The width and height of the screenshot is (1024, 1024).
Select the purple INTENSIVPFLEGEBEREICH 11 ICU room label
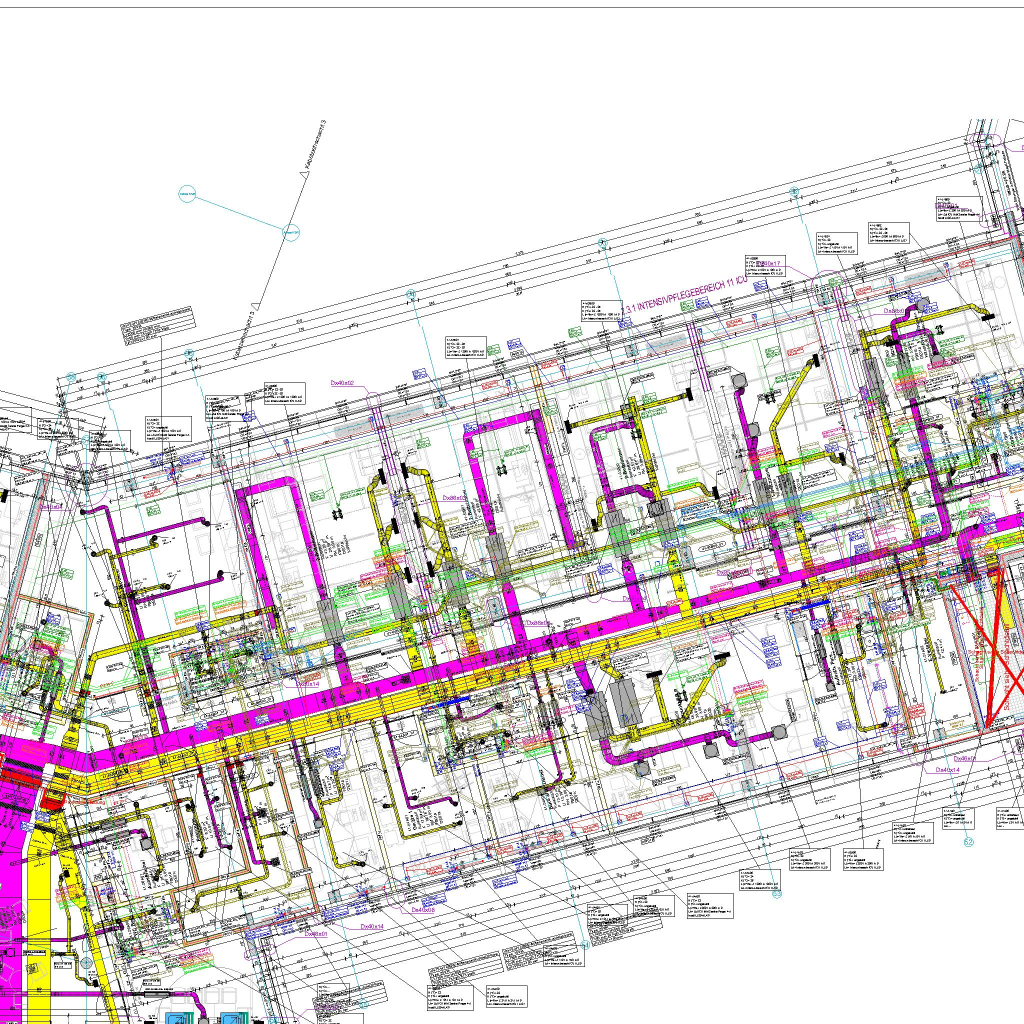tap(686, 296)
